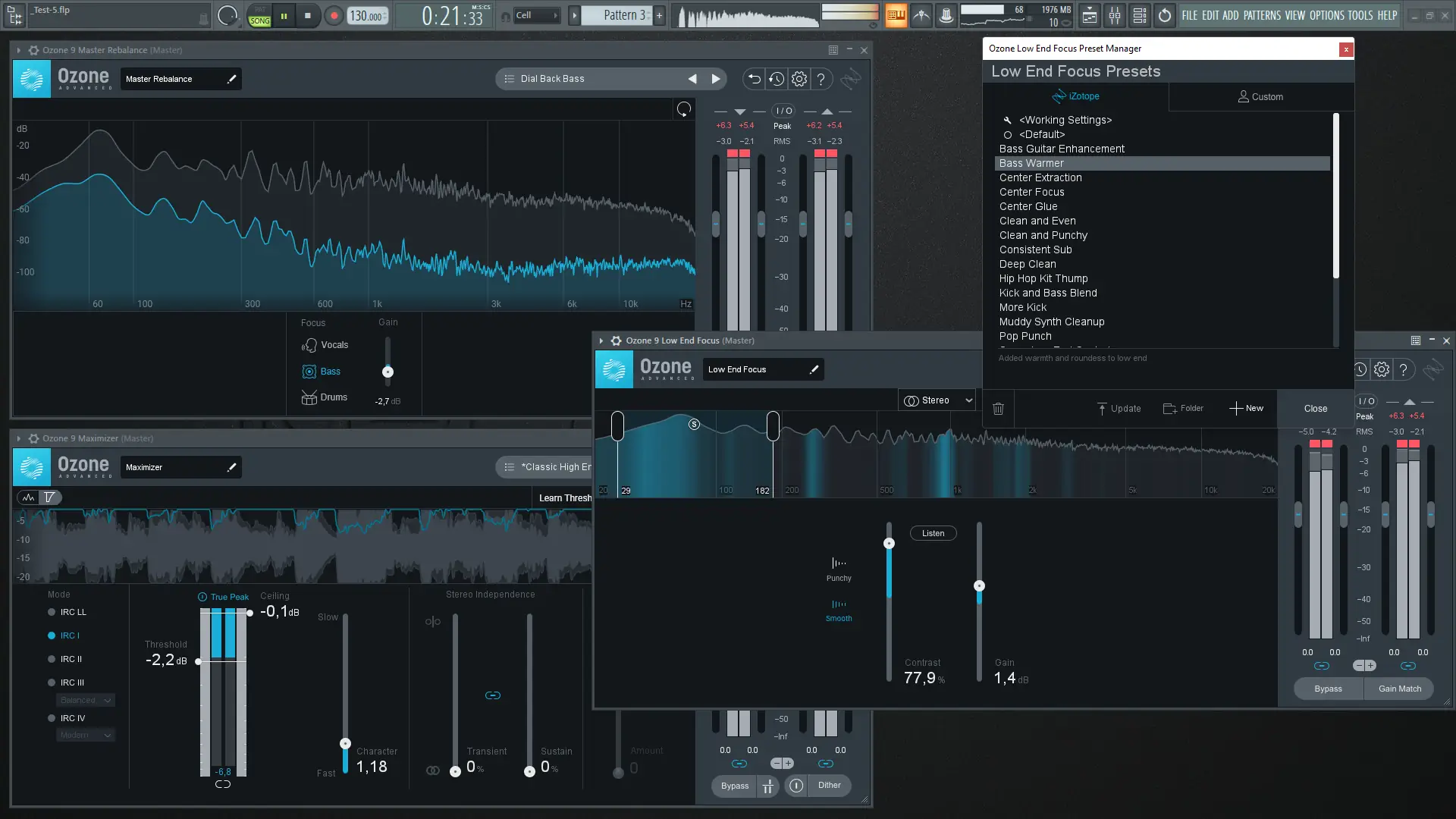
Task: Open the PATTERNS menu
Action: (1262, 15)
